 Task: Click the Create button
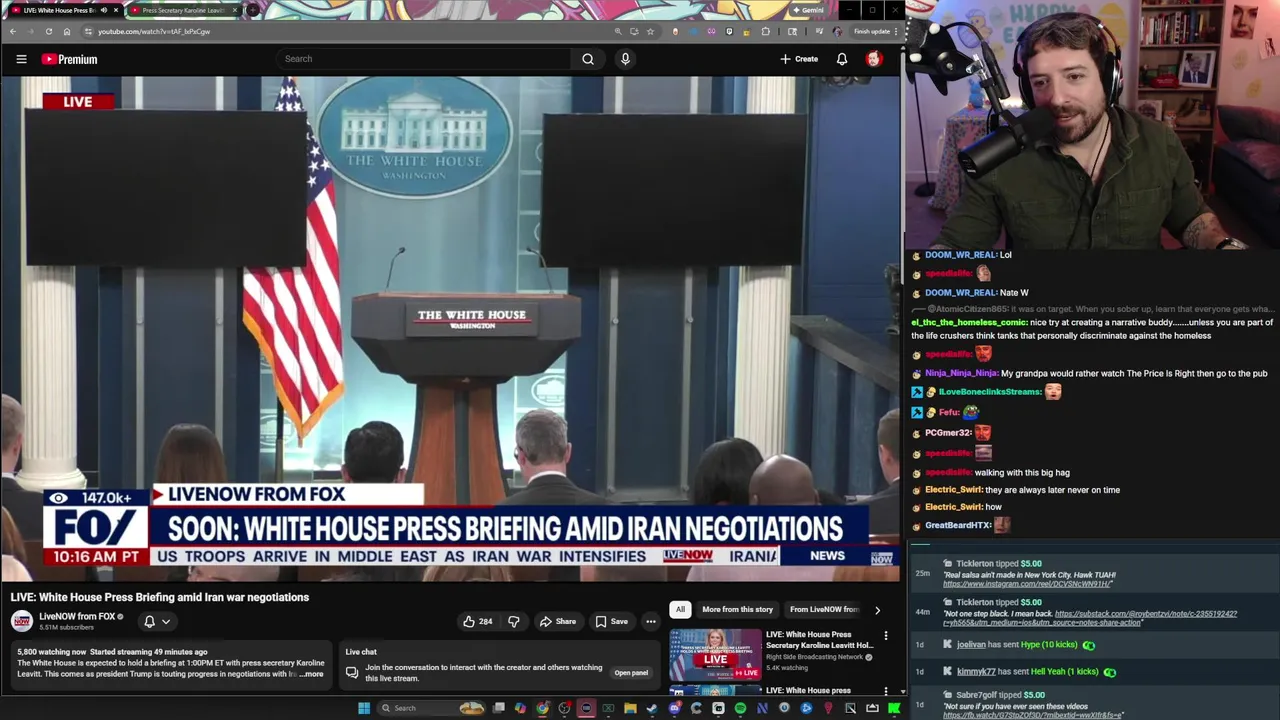(799, 59)
